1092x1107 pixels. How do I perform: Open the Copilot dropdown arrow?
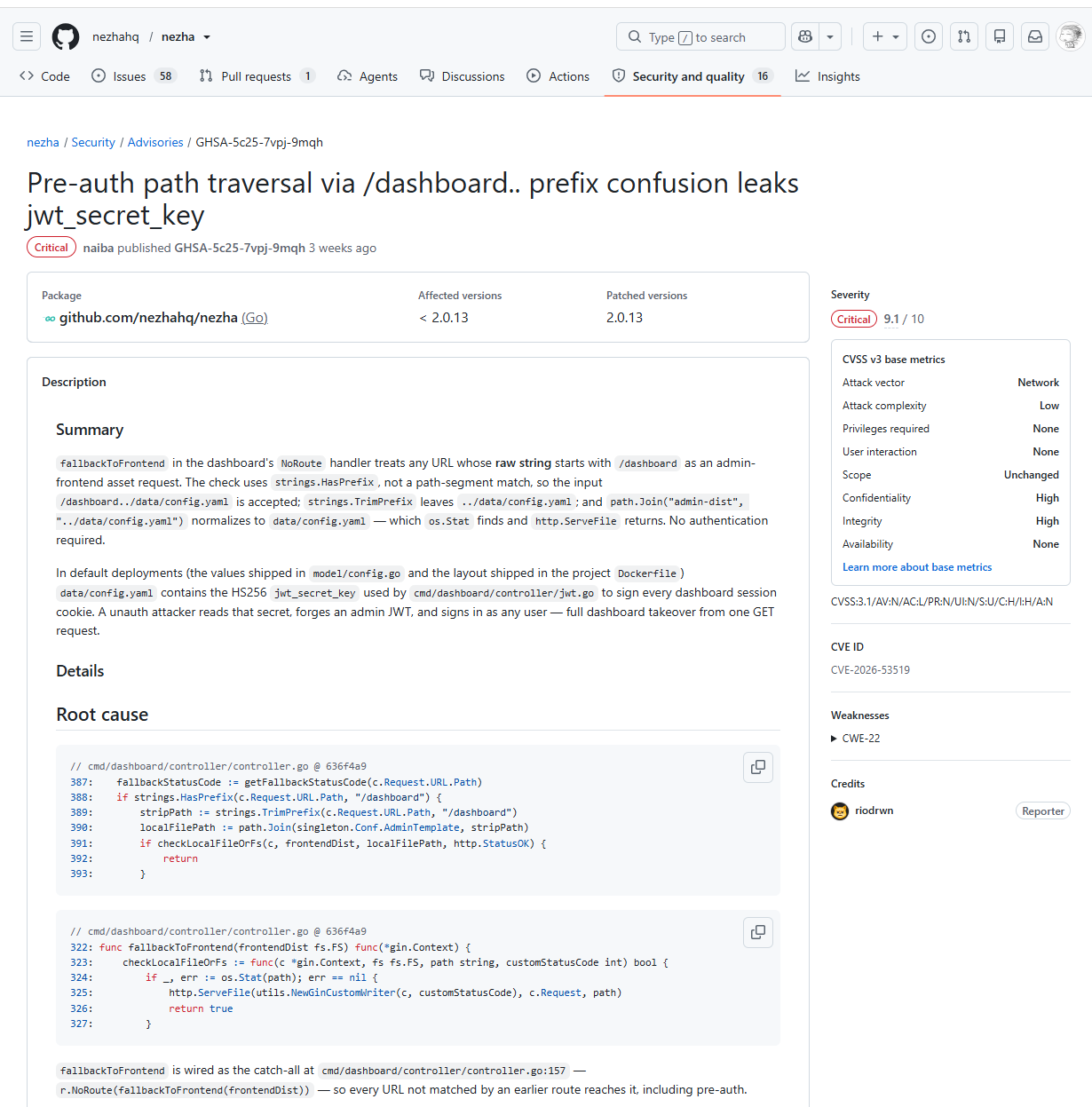pos(830,36)
